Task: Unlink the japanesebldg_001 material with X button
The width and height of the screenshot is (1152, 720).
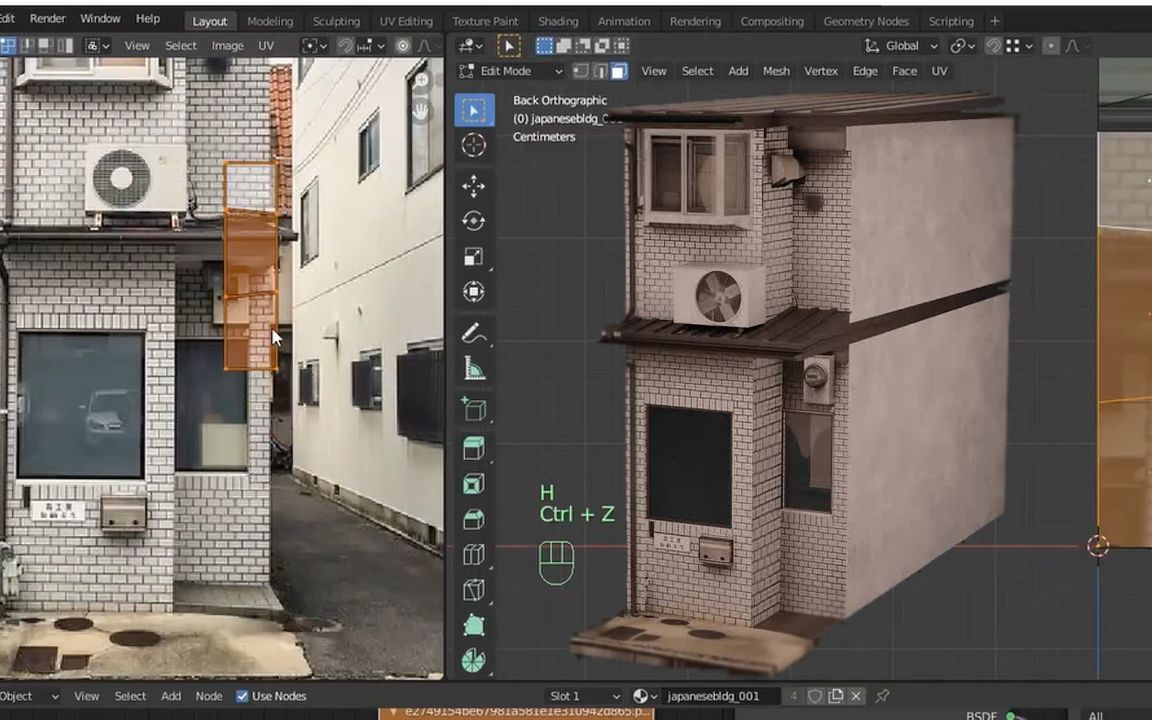Action: point(856,696)
